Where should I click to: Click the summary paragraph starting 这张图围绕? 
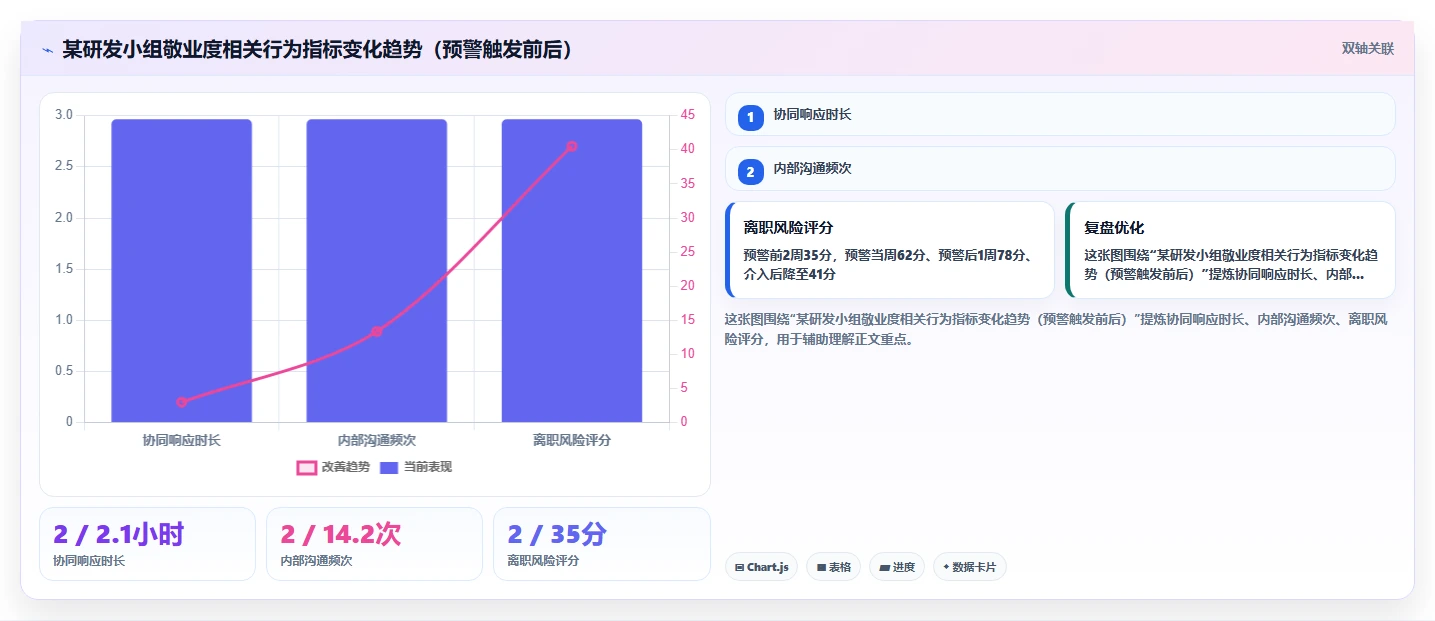tap(1055, 329)
